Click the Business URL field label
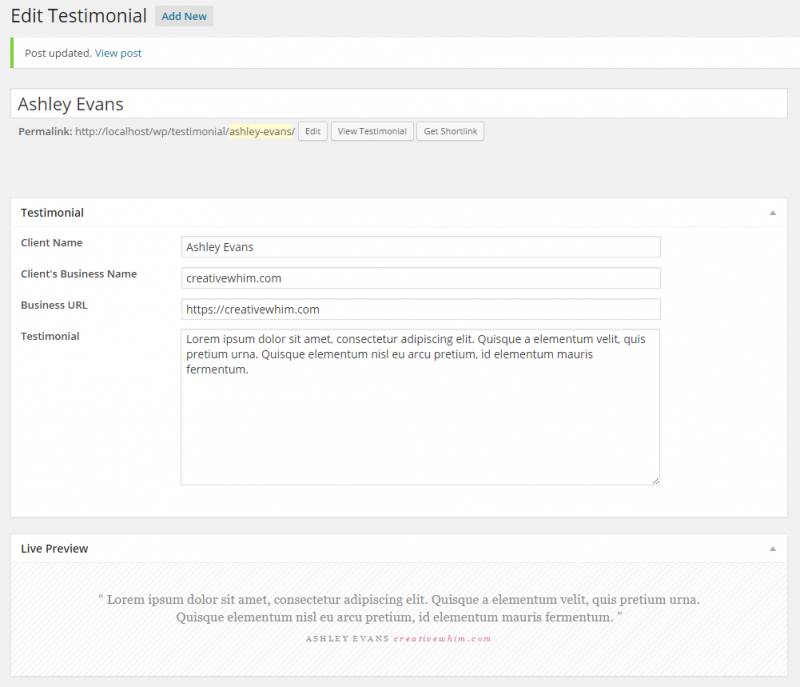The image size is (800, 687). (54, 305)
